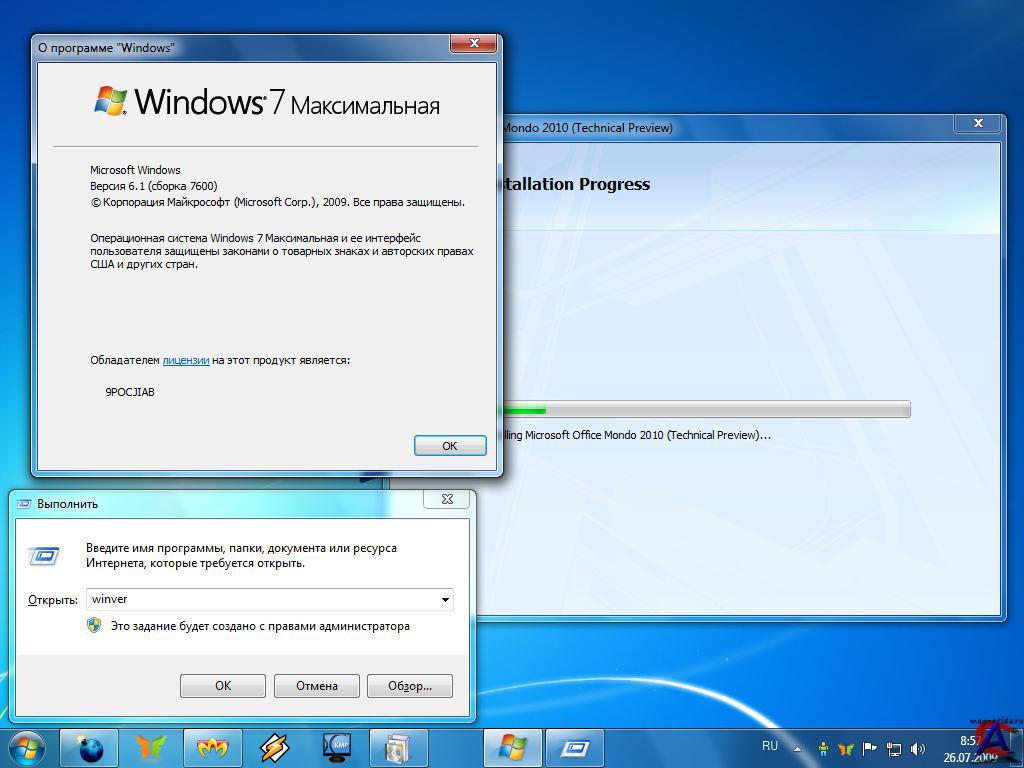Screen dimensions: 1024x768
Task: Switch to the About Windows taskbar button
Action: (x=513, y=747)
